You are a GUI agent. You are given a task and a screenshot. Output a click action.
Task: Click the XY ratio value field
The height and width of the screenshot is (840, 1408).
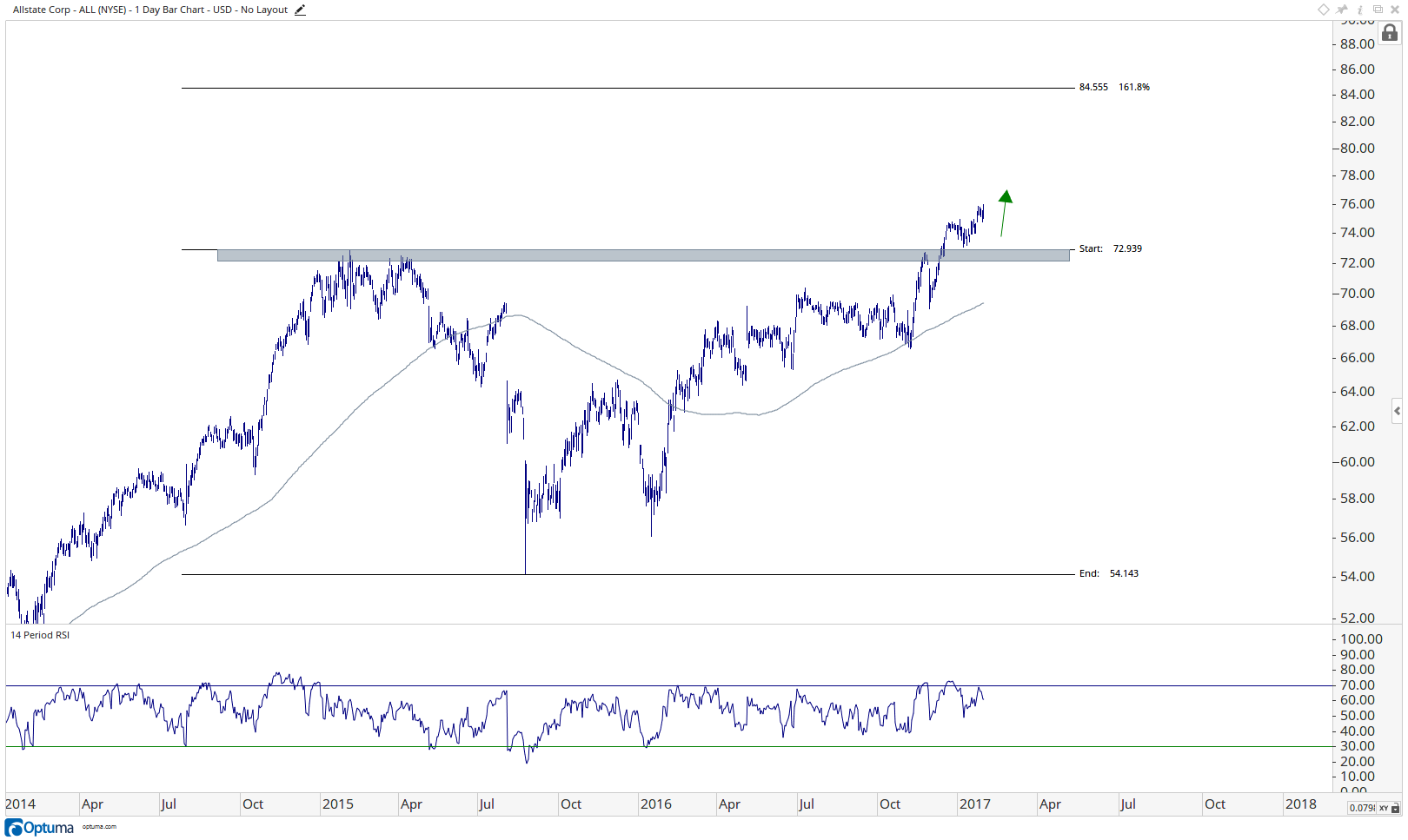(1362, 808)
